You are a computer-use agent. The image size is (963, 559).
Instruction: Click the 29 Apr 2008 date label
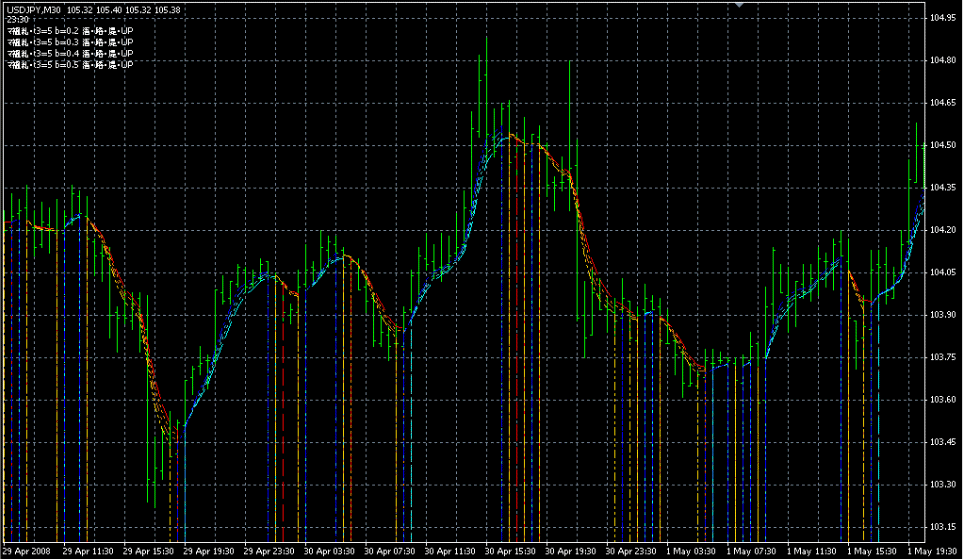(27, 551)
